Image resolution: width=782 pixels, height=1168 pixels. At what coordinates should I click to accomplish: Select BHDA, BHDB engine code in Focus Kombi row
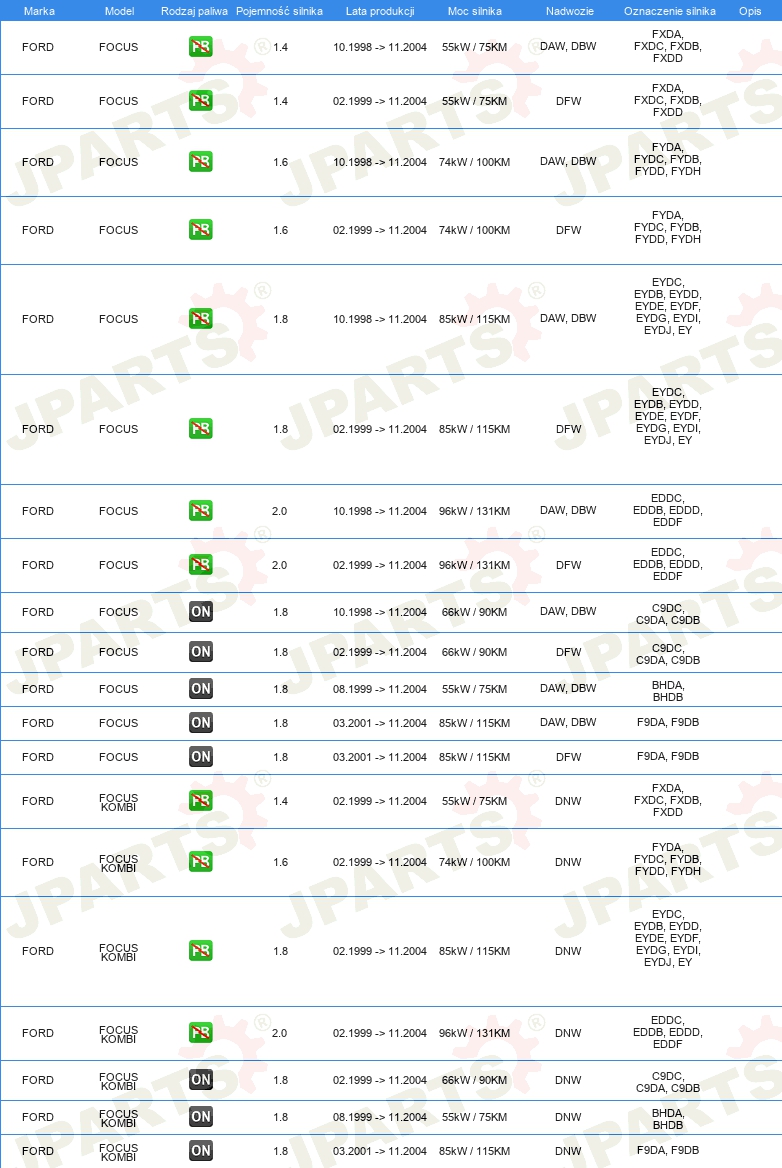[x=668, y=1119]
